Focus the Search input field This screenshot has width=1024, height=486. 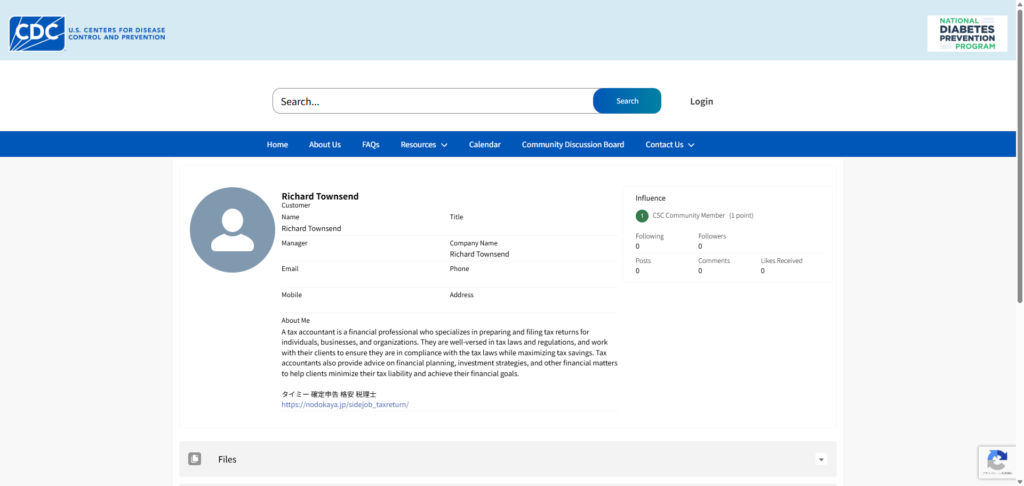432,101
